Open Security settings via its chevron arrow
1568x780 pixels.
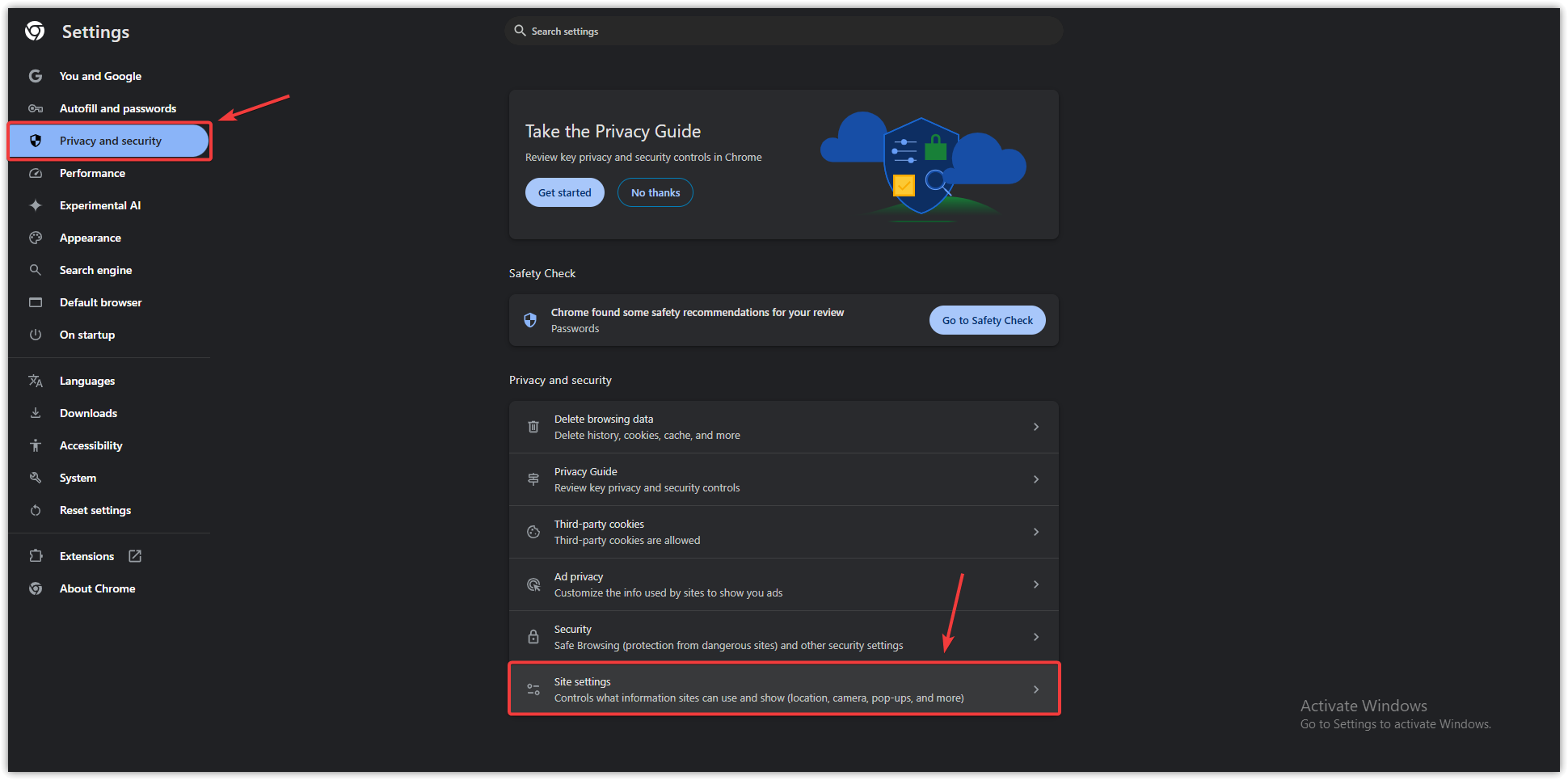pos(1036,637)
